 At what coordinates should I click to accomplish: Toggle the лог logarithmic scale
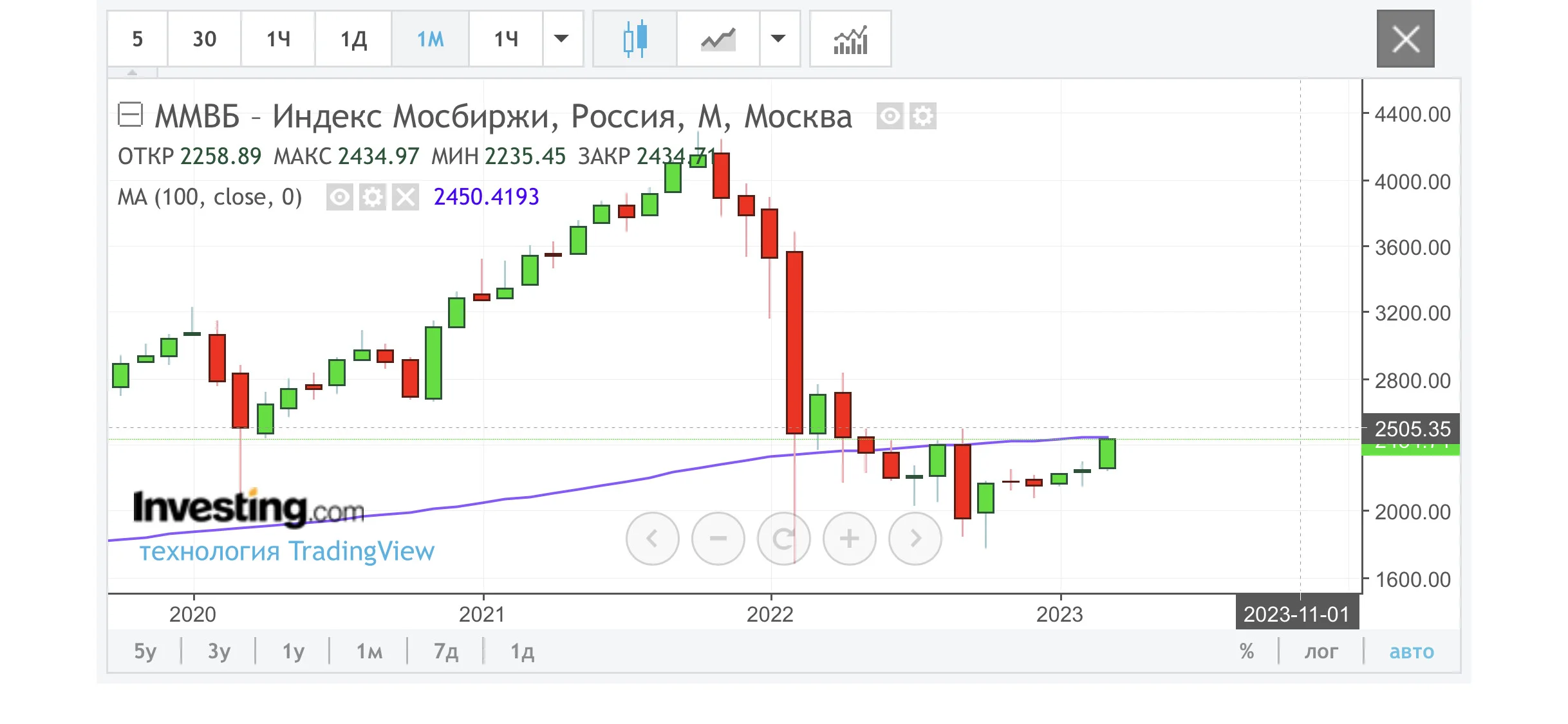pyautogui.click(x=1321, y=651)
